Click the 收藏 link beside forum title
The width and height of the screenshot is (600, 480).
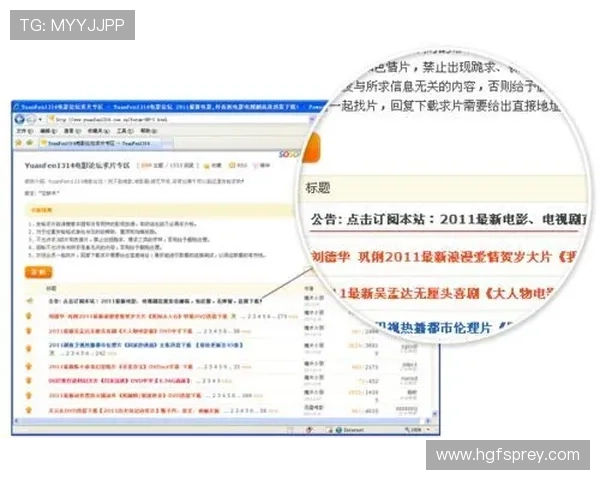click(213, 165)
